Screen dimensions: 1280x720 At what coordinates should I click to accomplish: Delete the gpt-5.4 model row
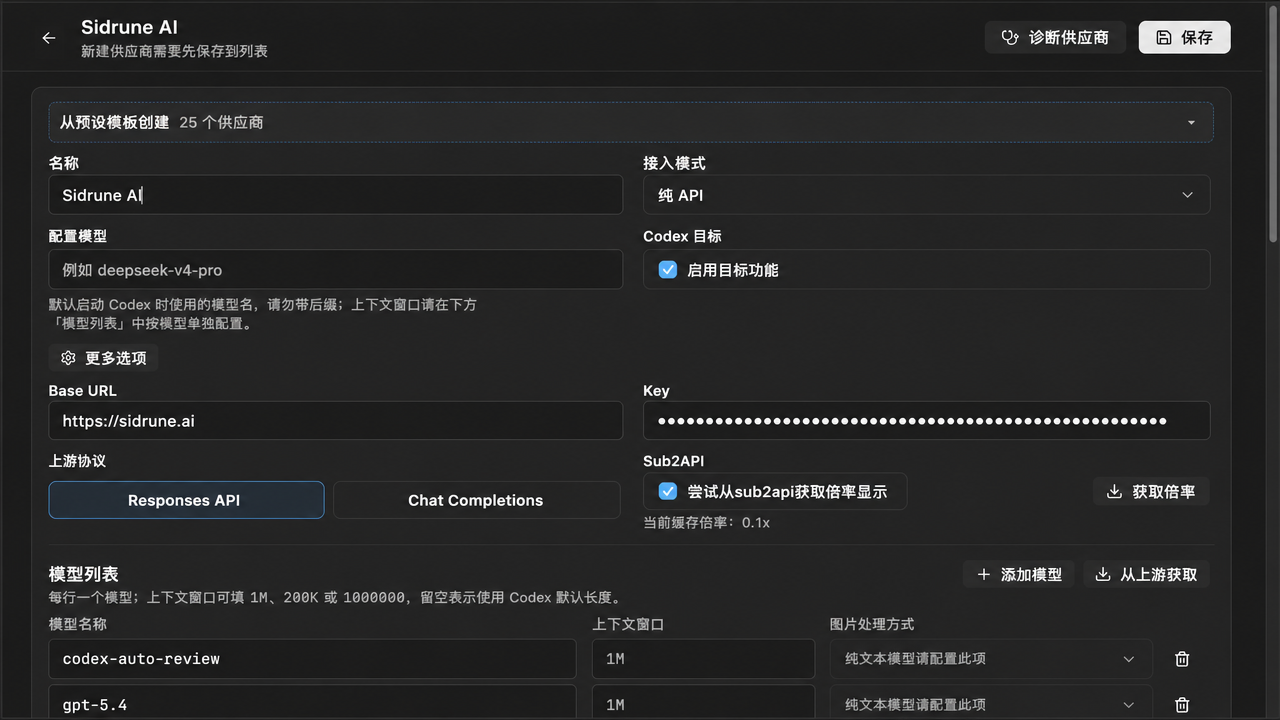pyautogui.click(x=1182, y=705)
